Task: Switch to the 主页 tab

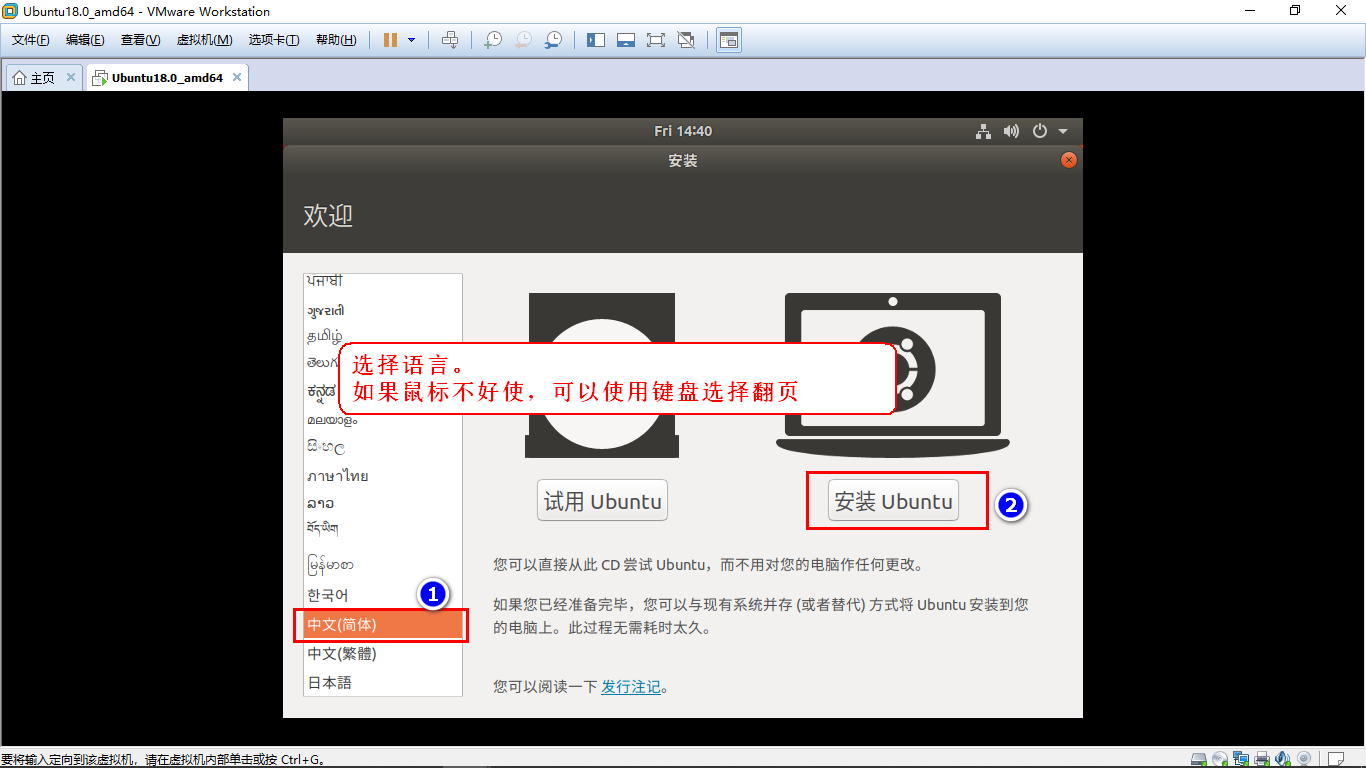Action: pyautogui.click(x=42, y=78)
